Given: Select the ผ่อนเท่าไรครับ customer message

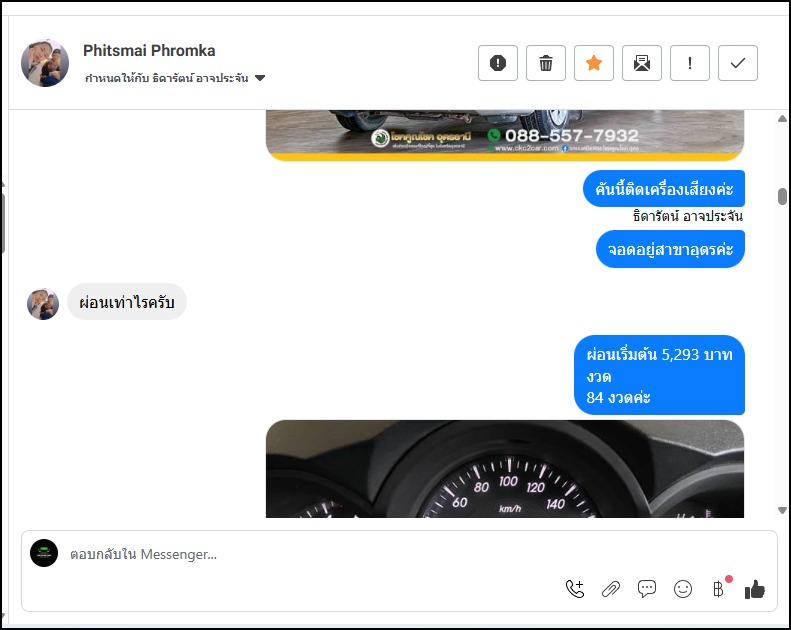Looking at the screenshot, I should [x=127, y=302].
